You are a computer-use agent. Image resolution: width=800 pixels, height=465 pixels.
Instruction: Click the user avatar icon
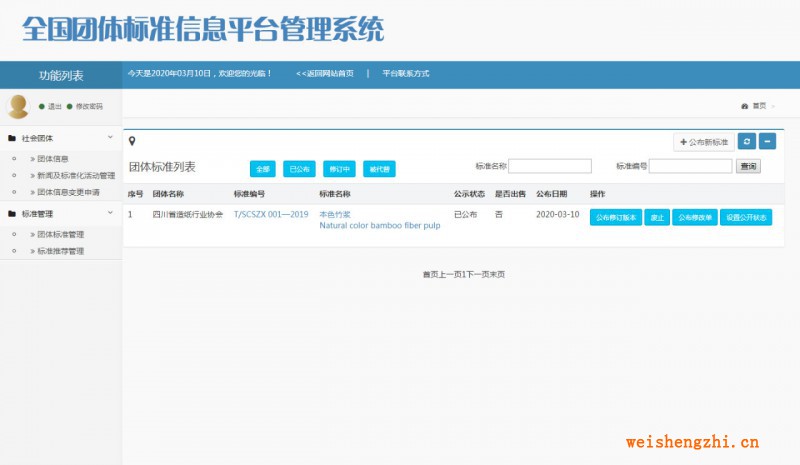pyautogui.click(x=18, y=105)
